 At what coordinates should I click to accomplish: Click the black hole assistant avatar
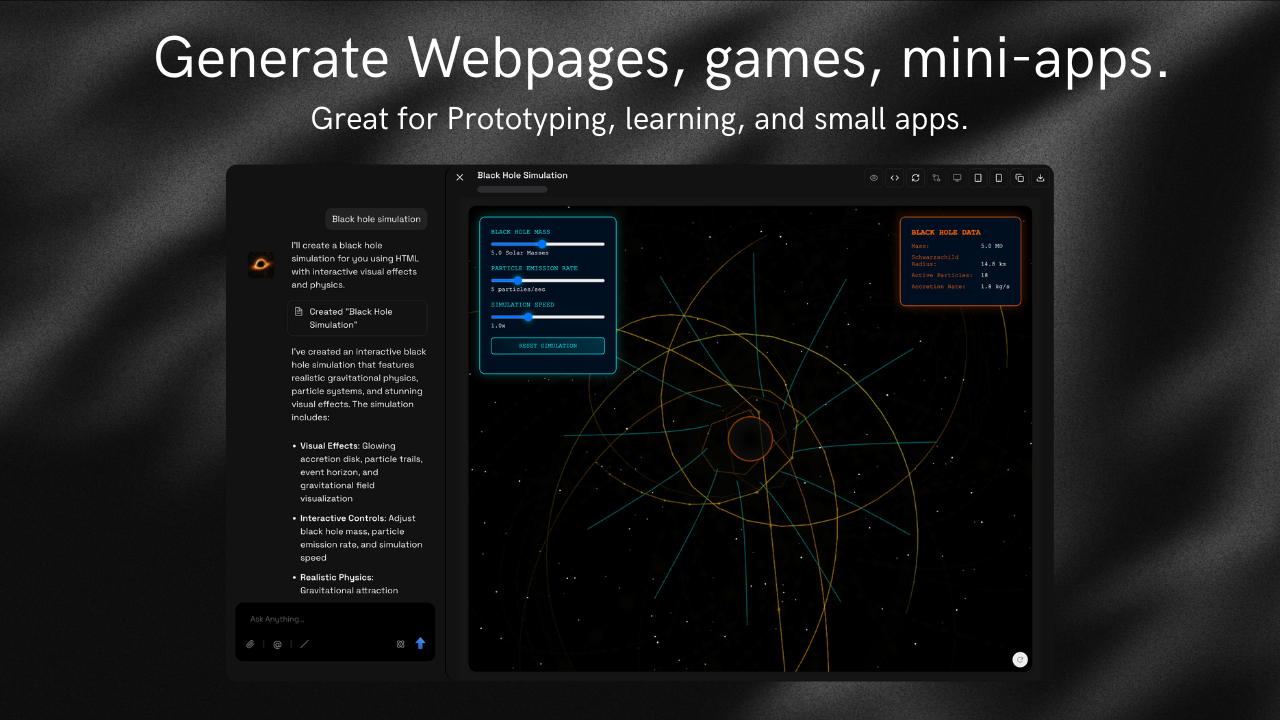coord(261,264)
